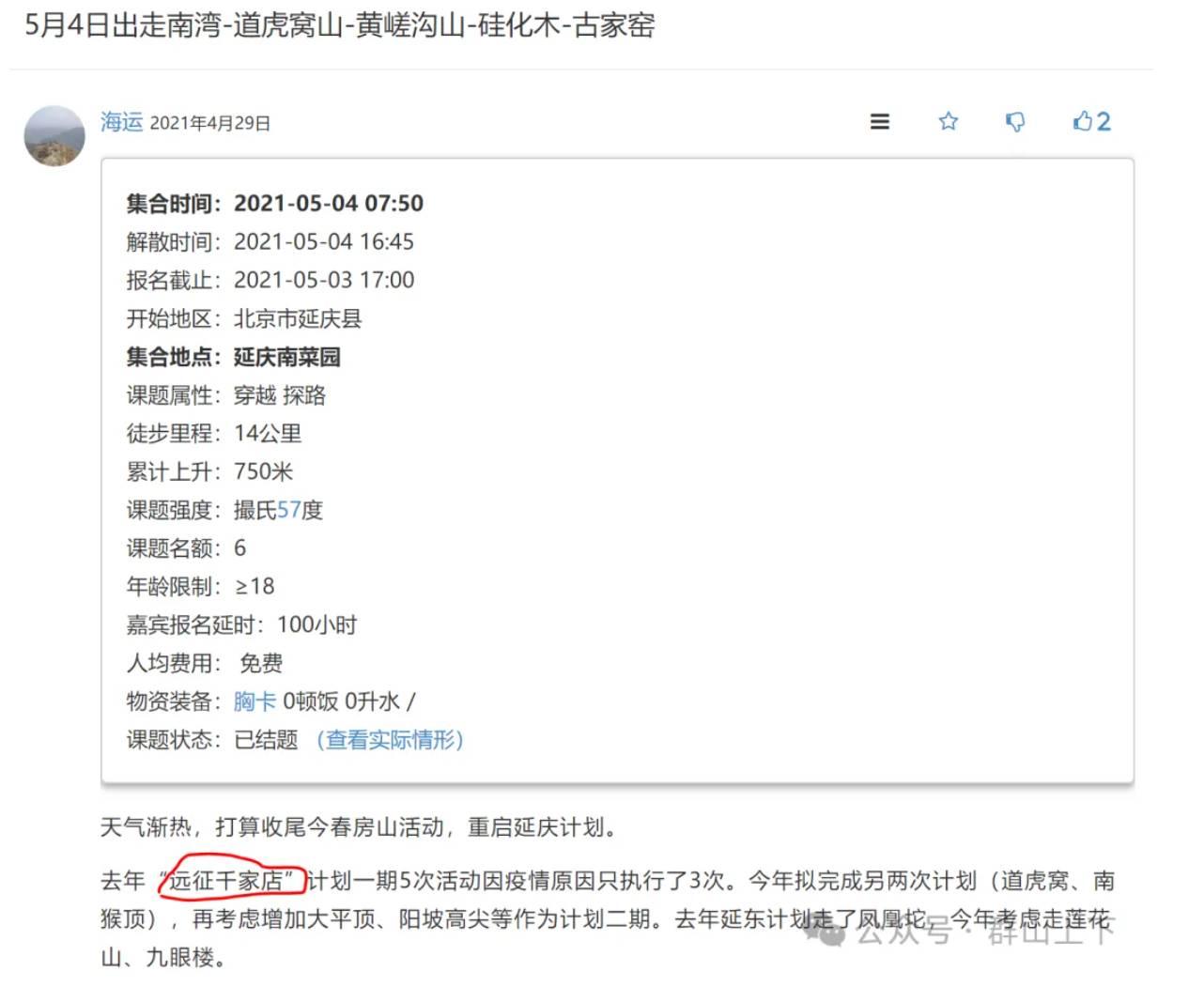The height and width of the screenshot is (1002, 1204).
Task: Click the 报名截止 2021-05-03 17:00 line
Action: (x=270, y=280)
